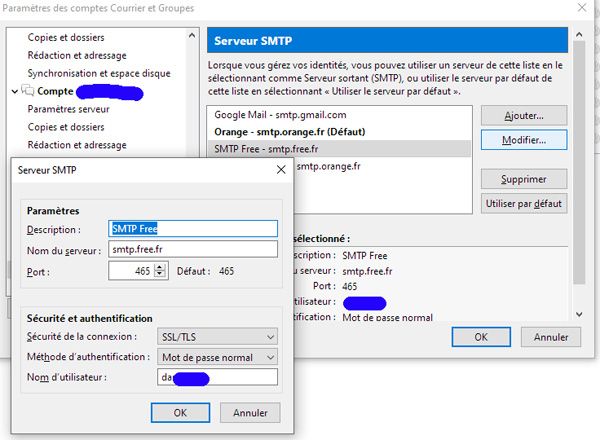600x440 pixels.
Task: Click the Description input field
Action: [193, 229]
